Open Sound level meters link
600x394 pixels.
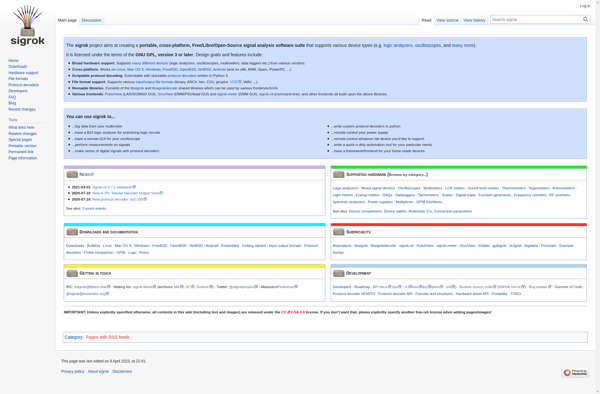(x=483, y=188)
